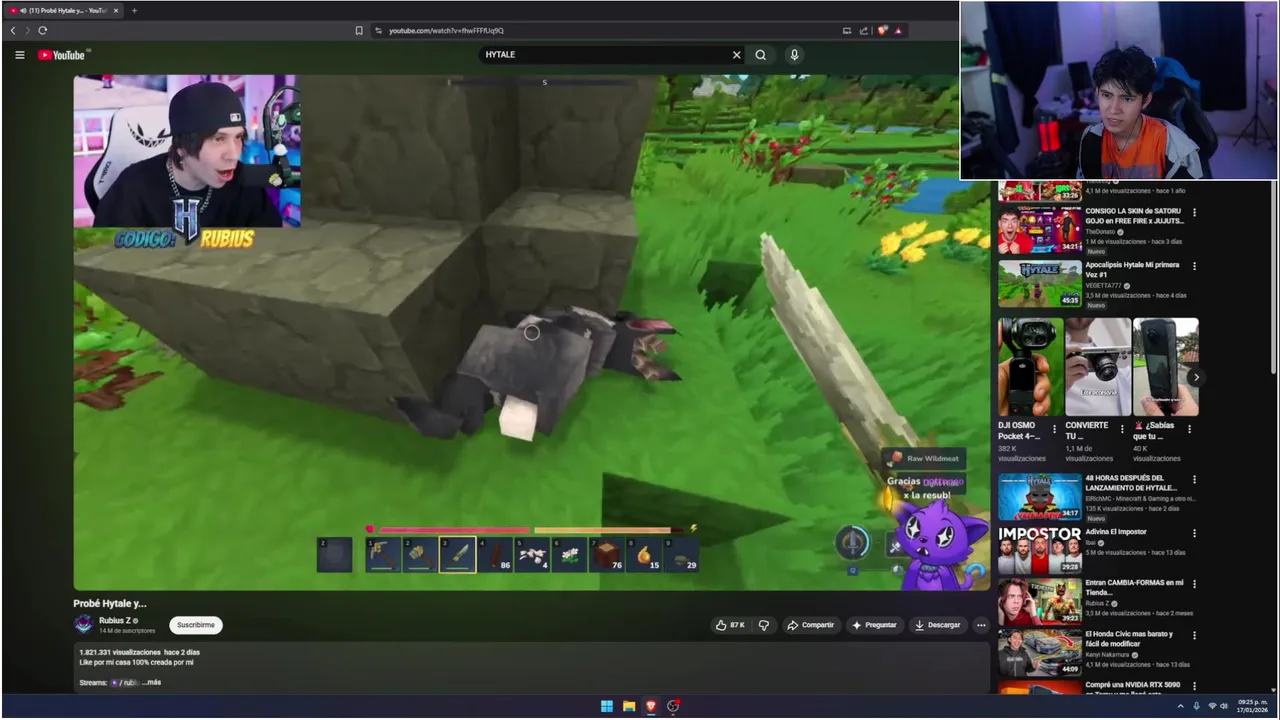
Task: Go to YouTube home via logo
Action: click(x=62, y=55)
